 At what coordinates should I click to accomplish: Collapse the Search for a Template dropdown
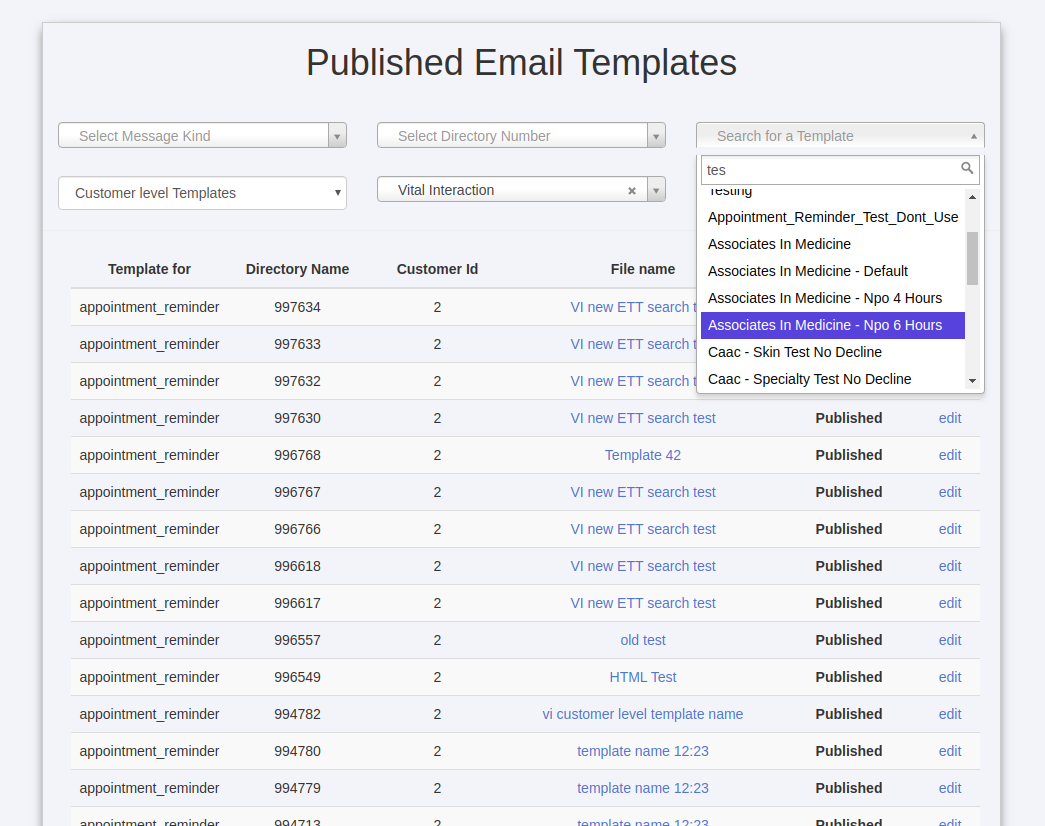tap(840, 135)
